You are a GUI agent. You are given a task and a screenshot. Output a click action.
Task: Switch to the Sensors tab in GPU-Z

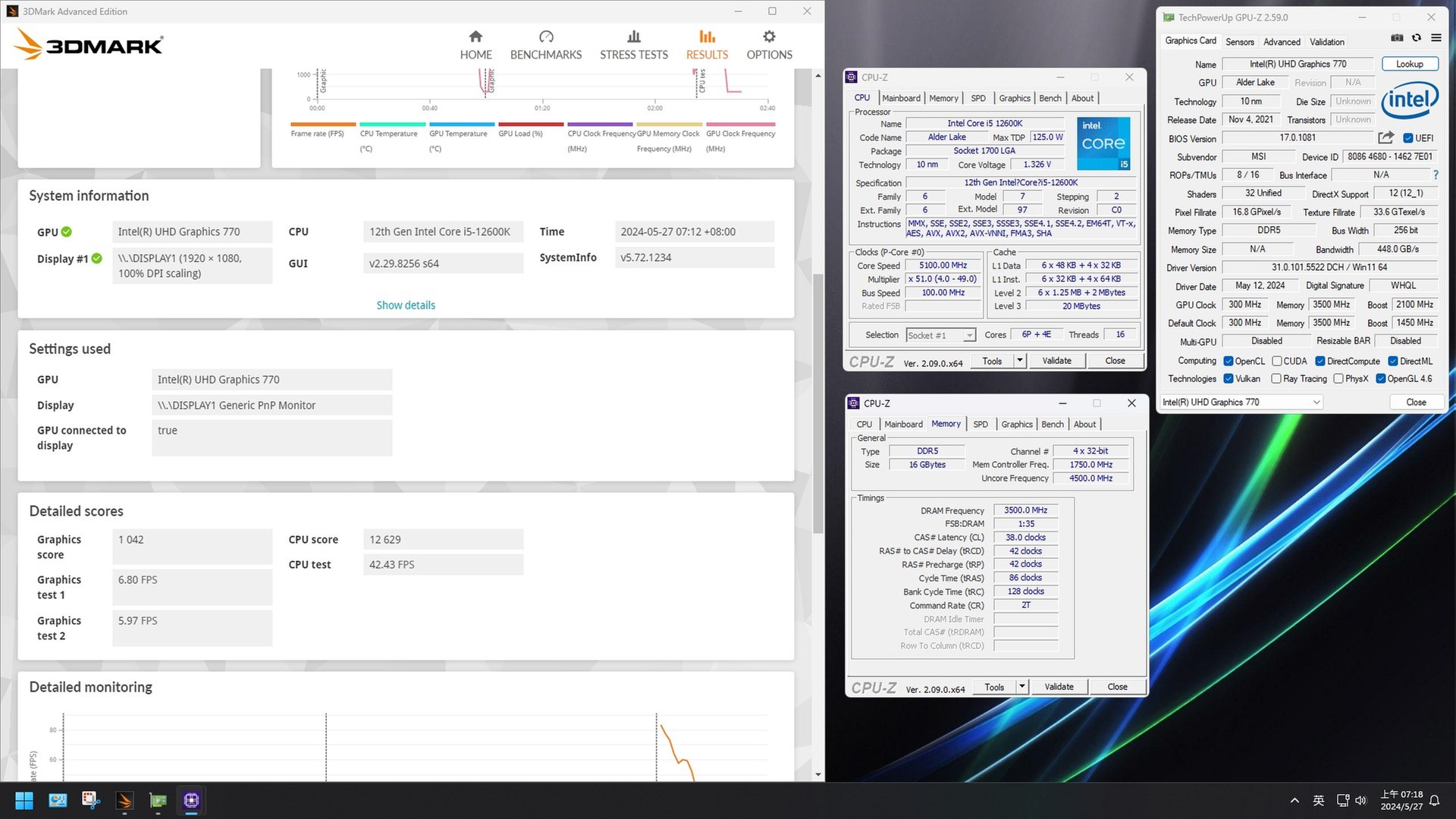click(x=1240, y=42)
